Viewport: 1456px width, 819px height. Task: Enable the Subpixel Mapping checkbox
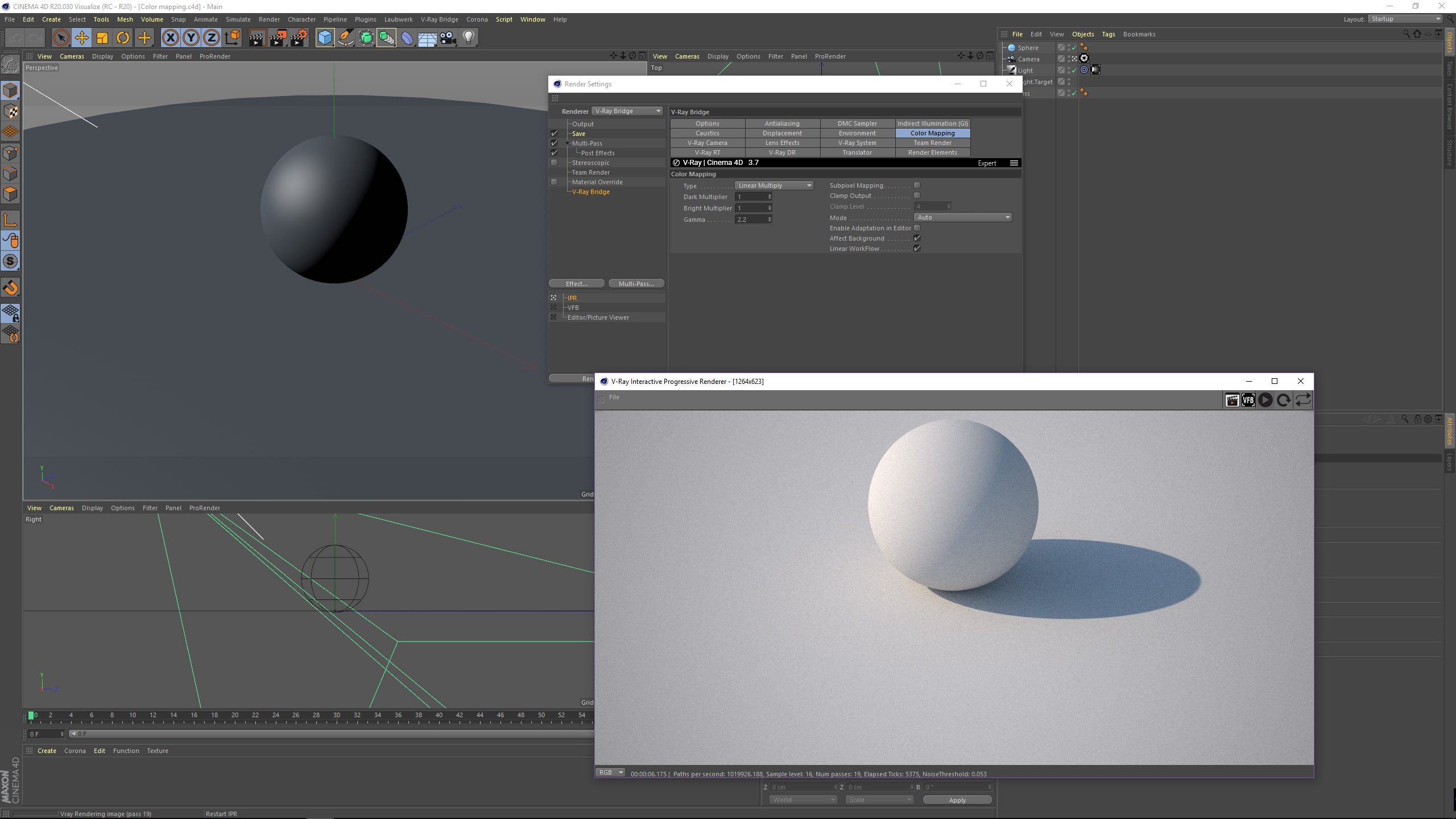(x=917, y=185)
